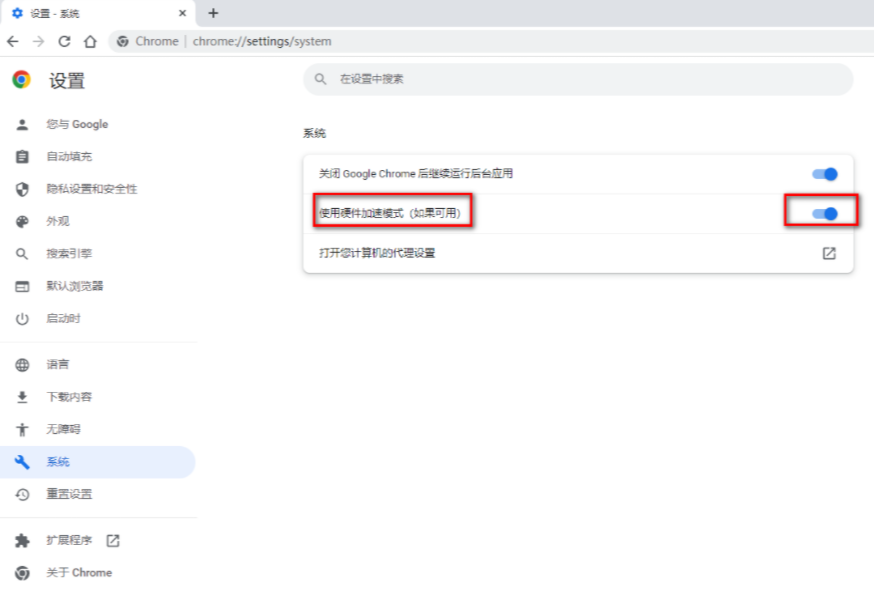This screenshot has width=874, height=590.
Task: Focus the 在设置中搜索 search field
Action: 578,79
